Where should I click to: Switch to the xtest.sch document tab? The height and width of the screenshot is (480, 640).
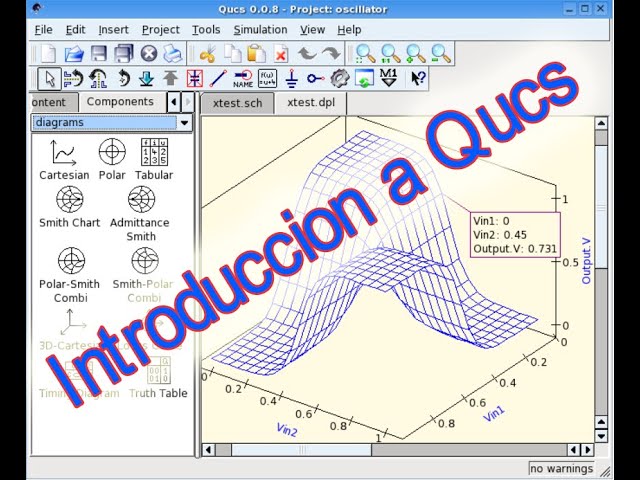coord(238,103)
